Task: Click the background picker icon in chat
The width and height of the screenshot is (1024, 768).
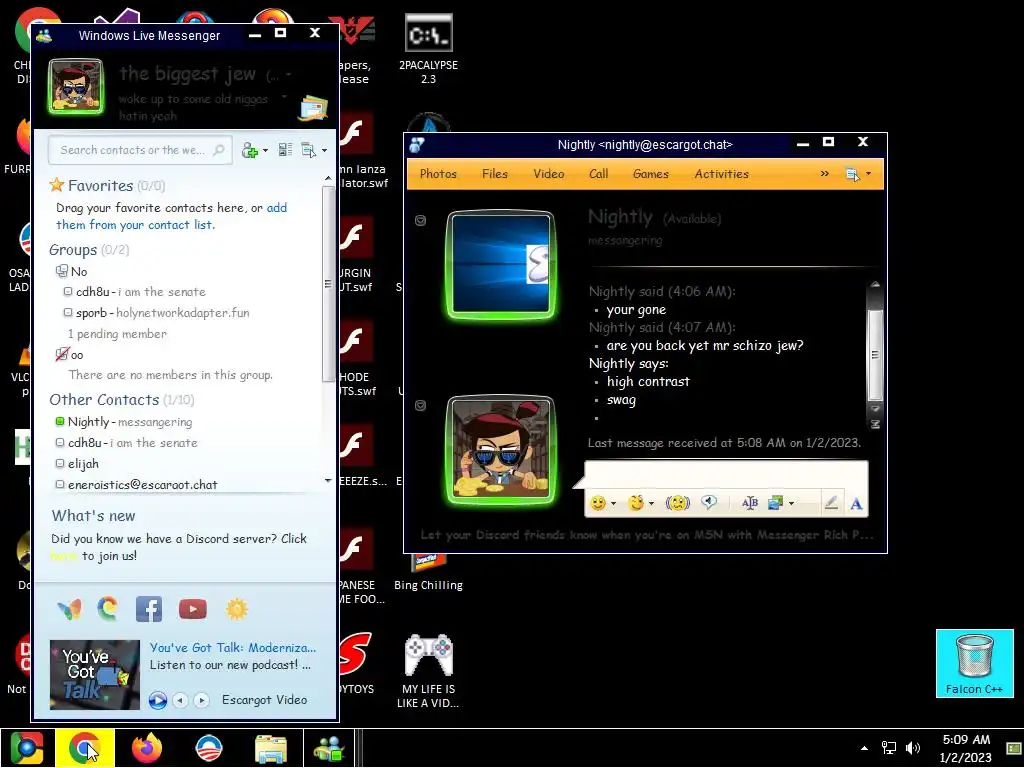Action: click(775, 502)
